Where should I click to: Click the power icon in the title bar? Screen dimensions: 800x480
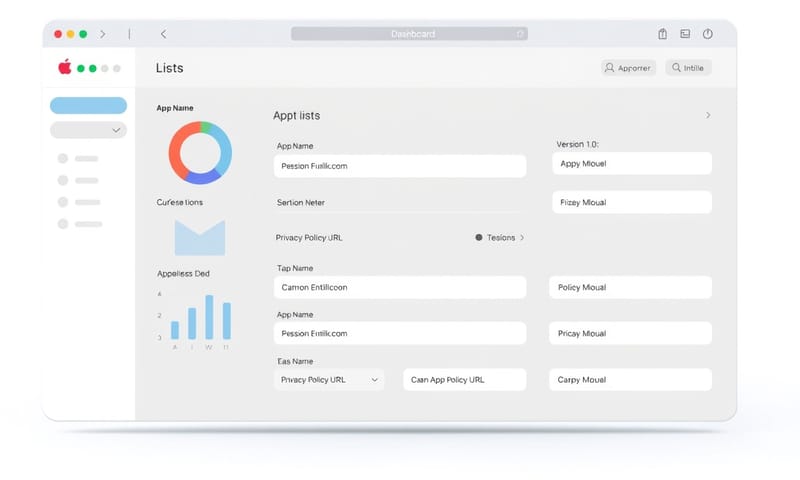[708, 34]
